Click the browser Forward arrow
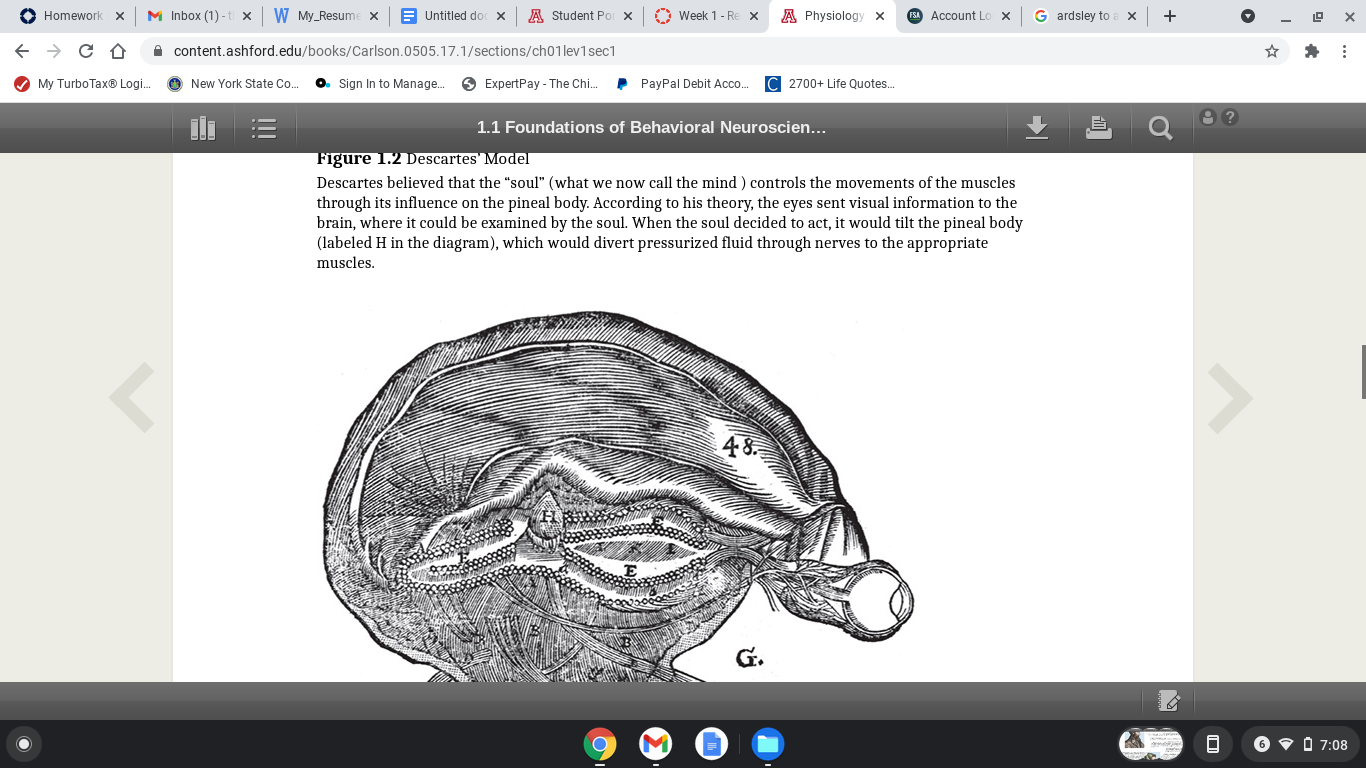This screenshot has height=768, width=1366. 54,51
